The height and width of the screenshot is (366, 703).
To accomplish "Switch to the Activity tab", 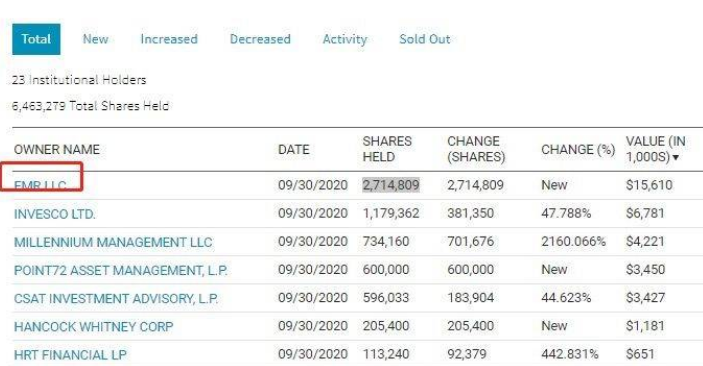I will (x=345, y=39).
